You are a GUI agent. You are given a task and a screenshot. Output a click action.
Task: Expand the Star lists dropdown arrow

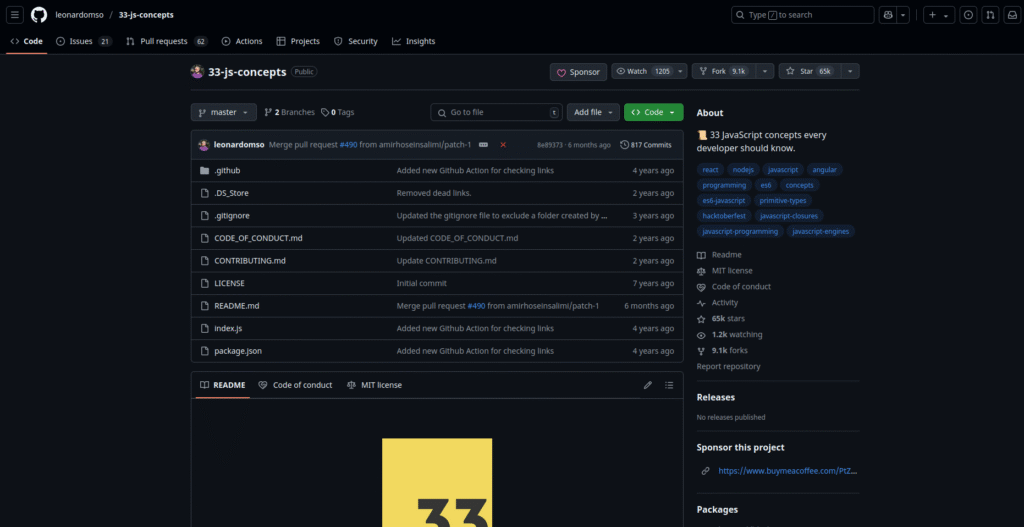850,71
